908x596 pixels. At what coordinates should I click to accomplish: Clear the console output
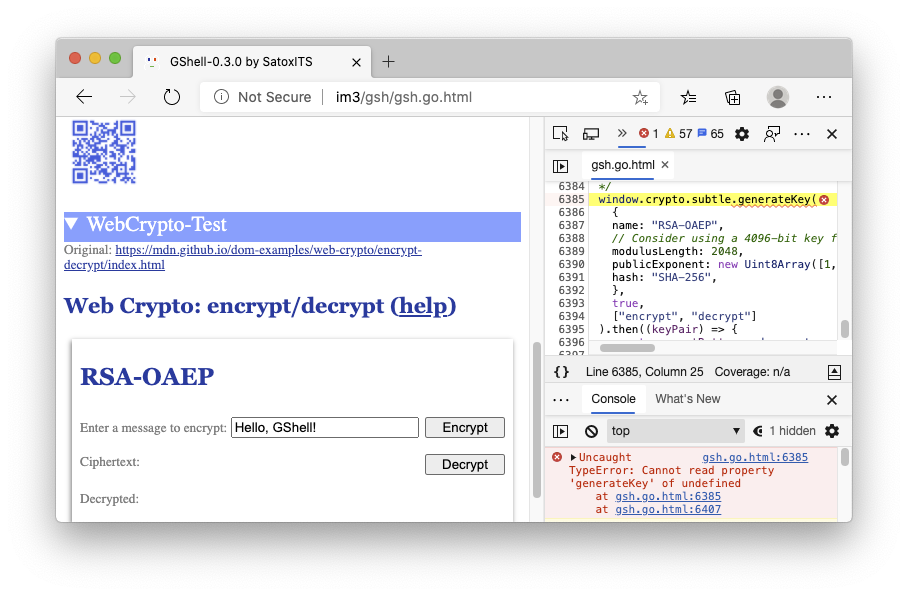[x=591, y=431]
